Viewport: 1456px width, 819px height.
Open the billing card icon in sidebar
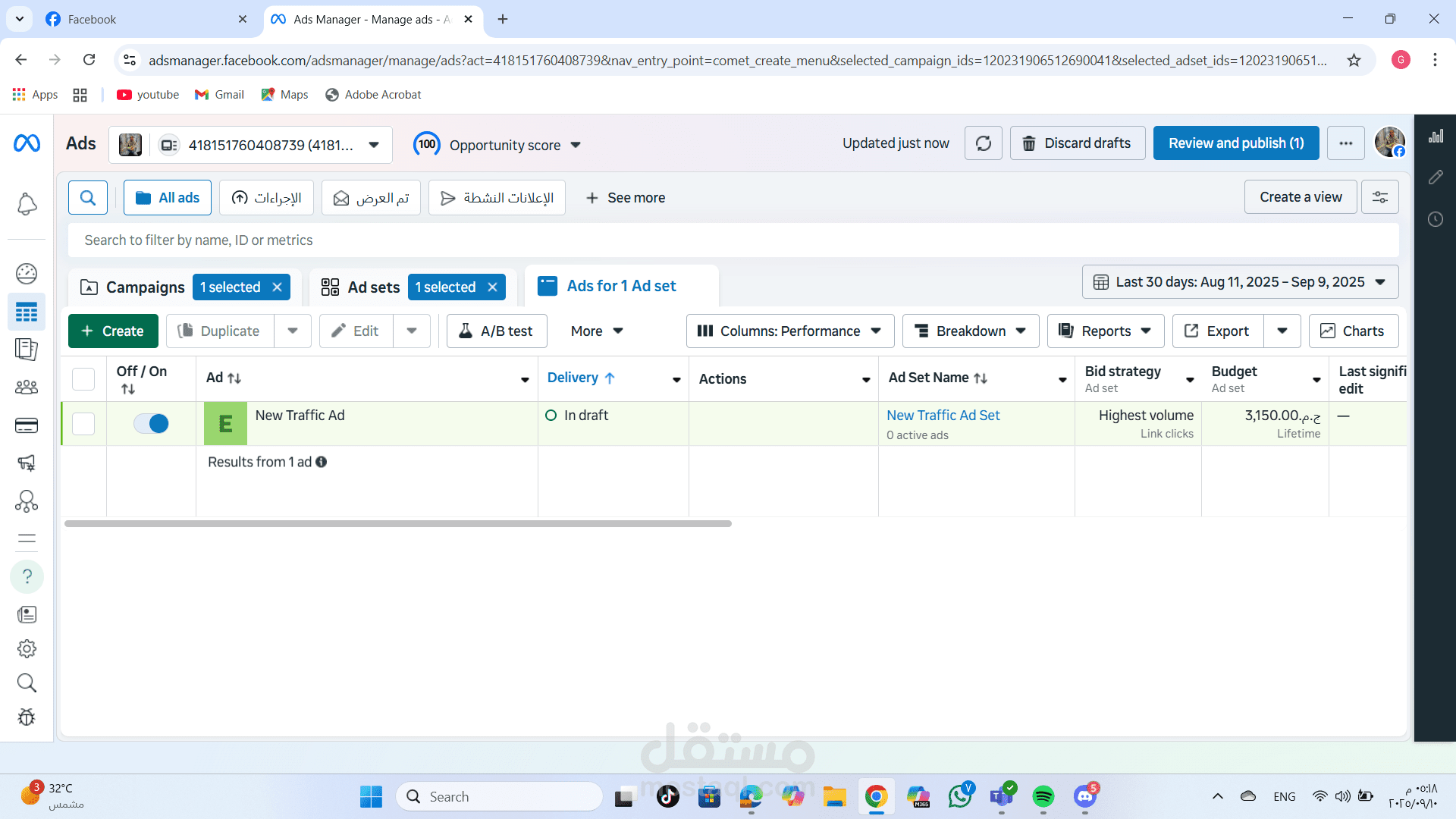(x=27, y=425)
